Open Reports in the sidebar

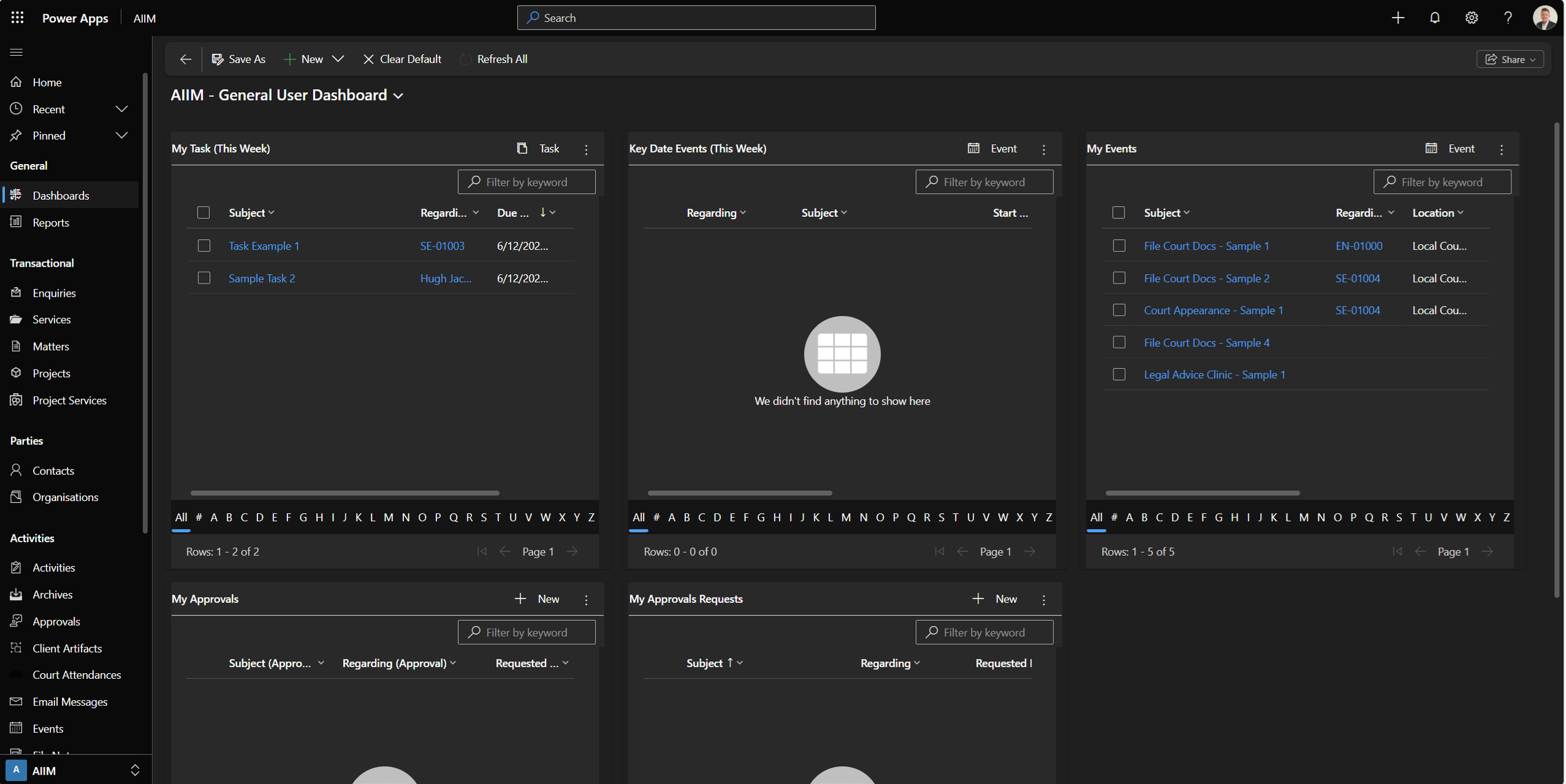(x=51, y=222)
